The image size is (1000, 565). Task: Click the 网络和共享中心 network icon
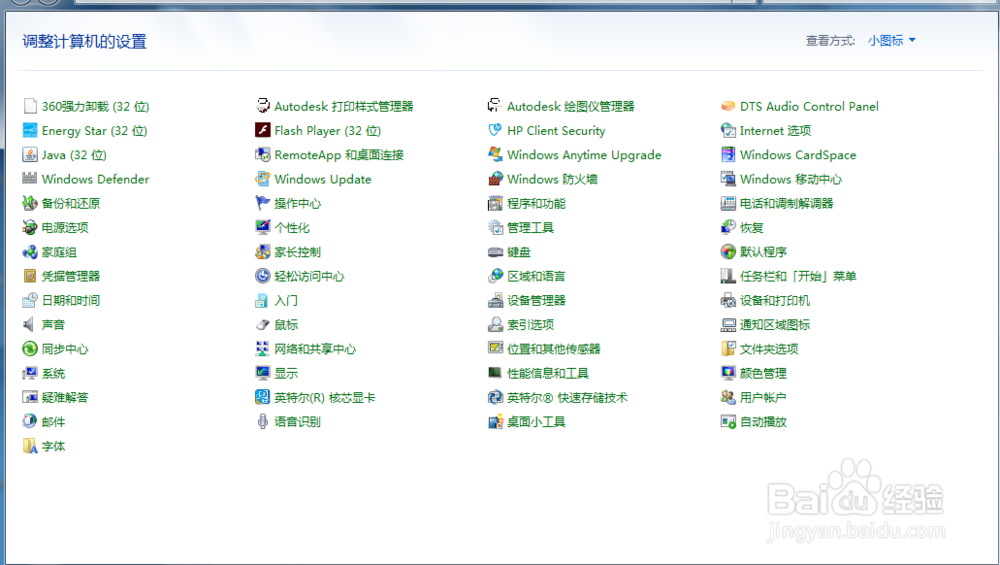point(262,348)
